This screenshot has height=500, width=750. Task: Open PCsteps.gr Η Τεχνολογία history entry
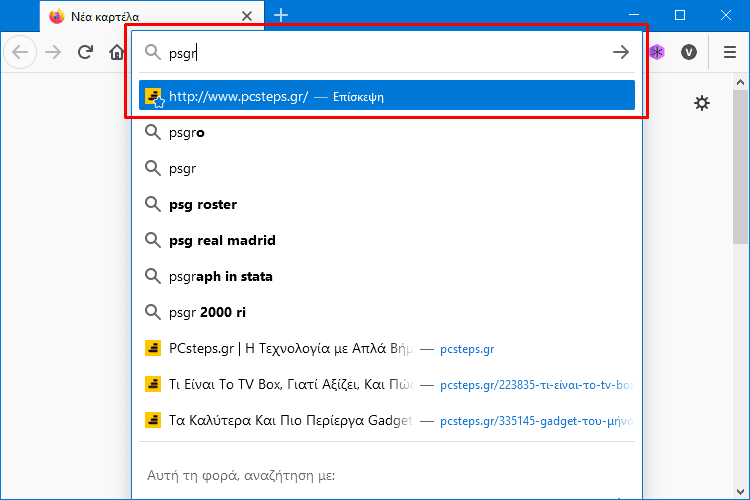(x=386, y=348)
